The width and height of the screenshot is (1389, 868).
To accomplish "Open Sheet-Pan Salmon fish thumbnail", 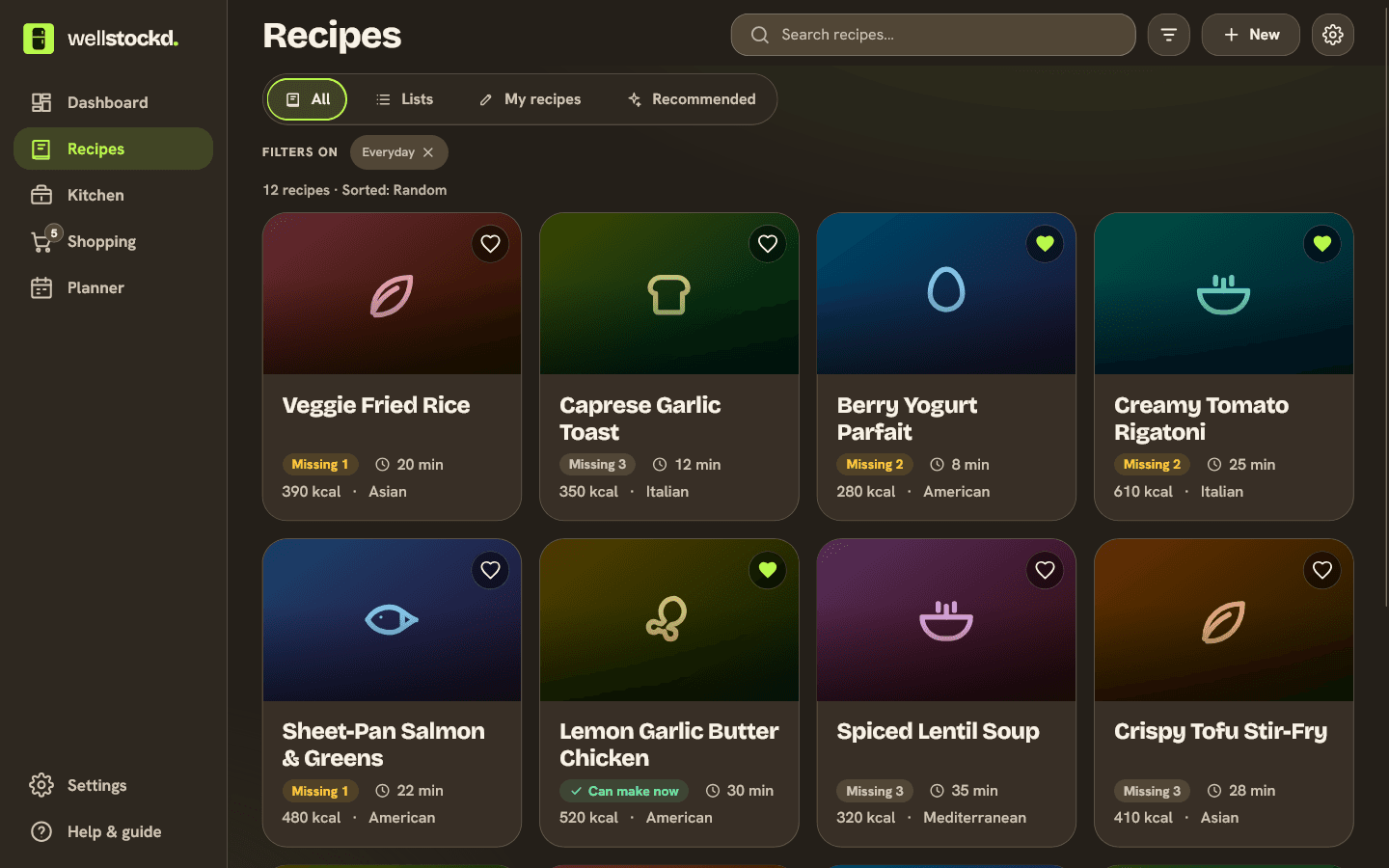I will coord(392,620).
